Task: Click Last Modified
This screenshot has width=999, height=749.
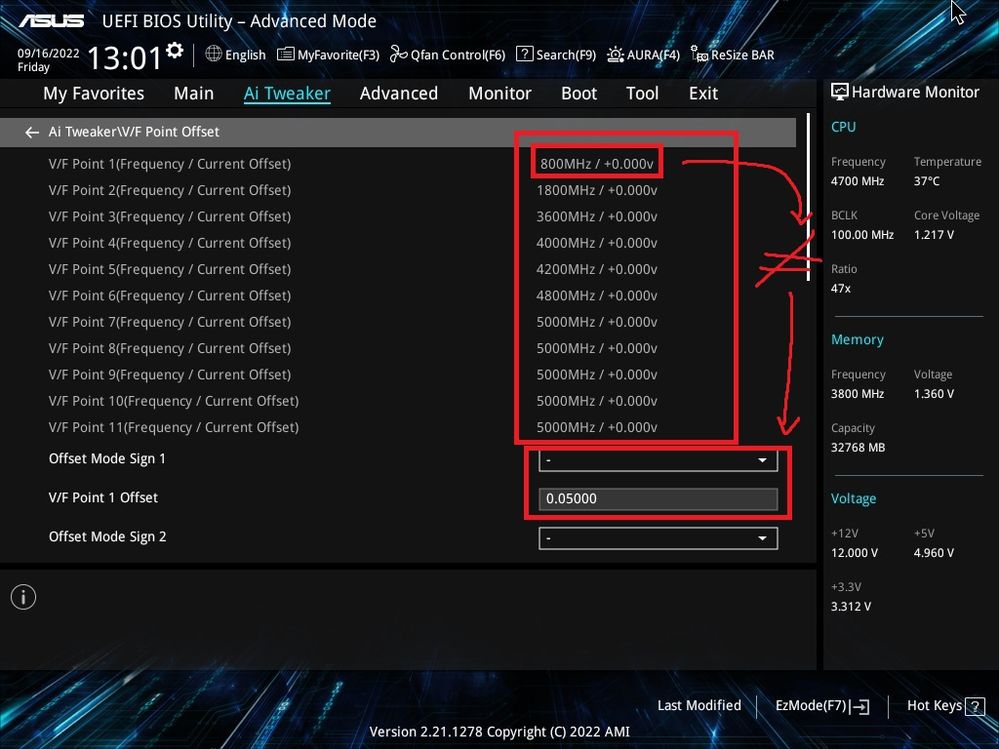Action: (699, 706)
